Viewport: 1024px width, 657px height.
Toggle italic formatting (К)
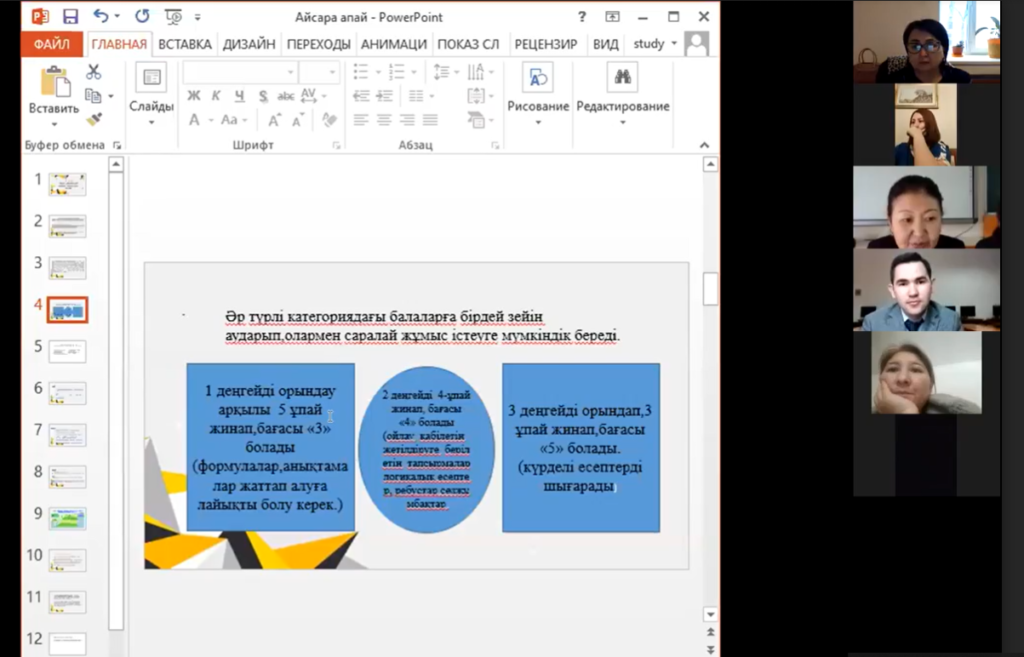216,96
